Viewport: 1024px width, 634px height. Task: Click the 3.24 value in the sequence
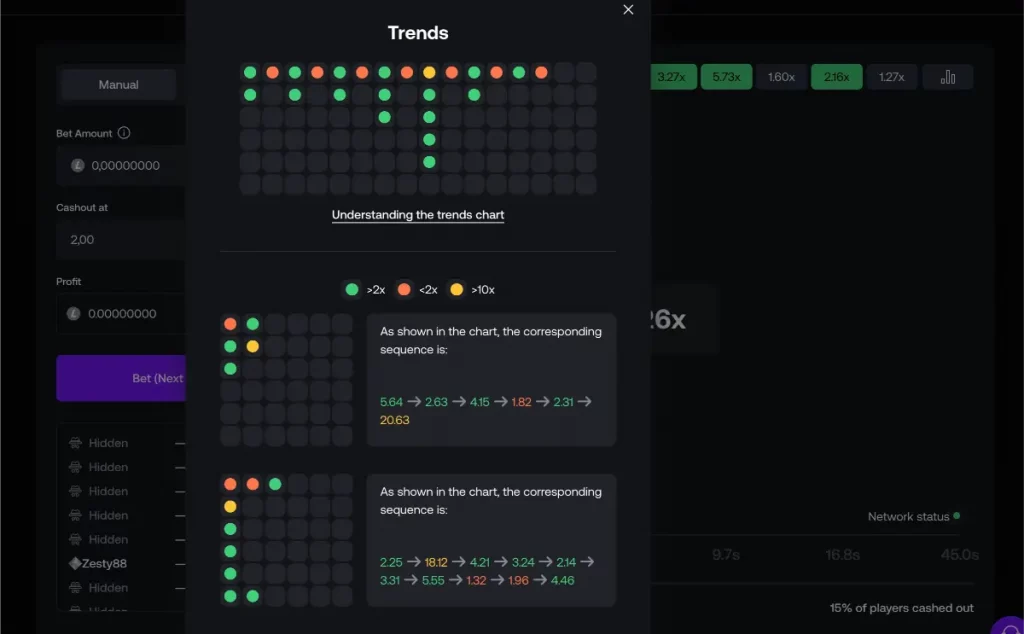[523, 562]
